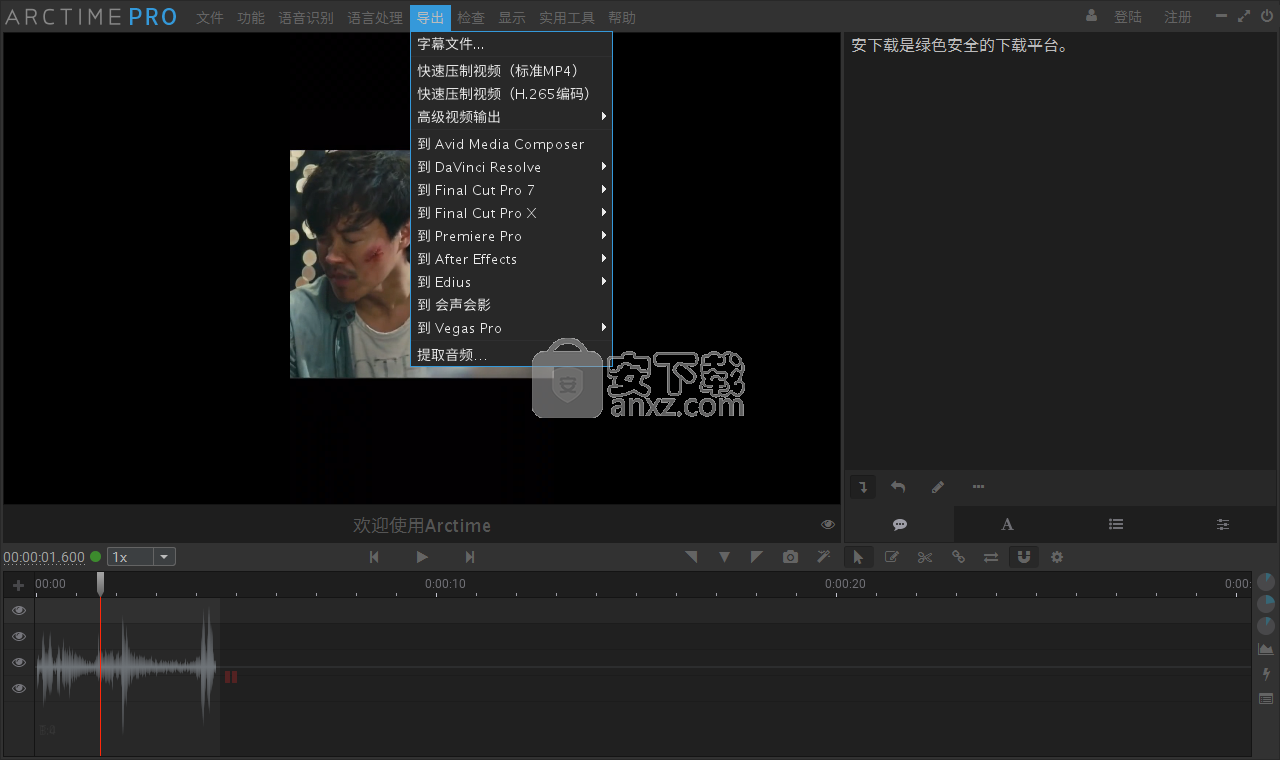Open the 文件 menu
The width and height of the screenshot is (1280, 760).
[x=210, y=17]
